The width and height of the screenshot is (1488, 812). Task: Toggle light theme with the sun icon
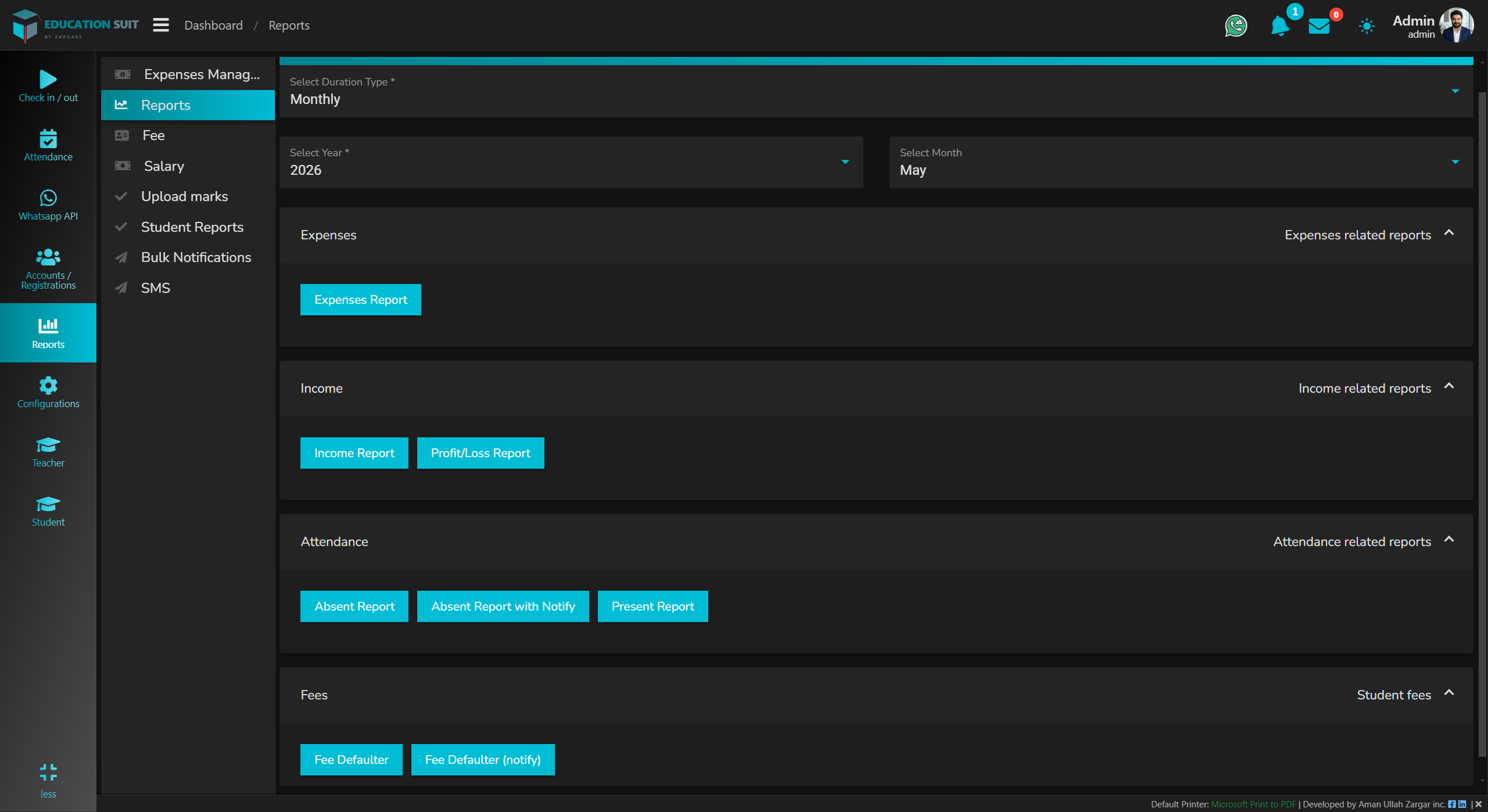(x=1367, y=26)
